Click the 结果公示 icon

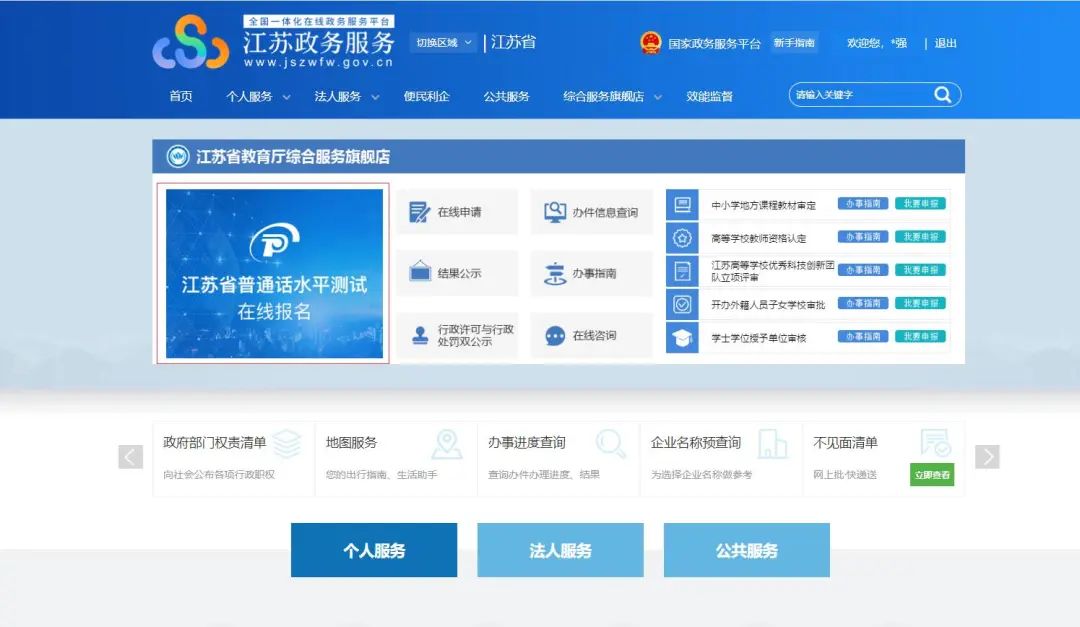(x=419, y=272)
